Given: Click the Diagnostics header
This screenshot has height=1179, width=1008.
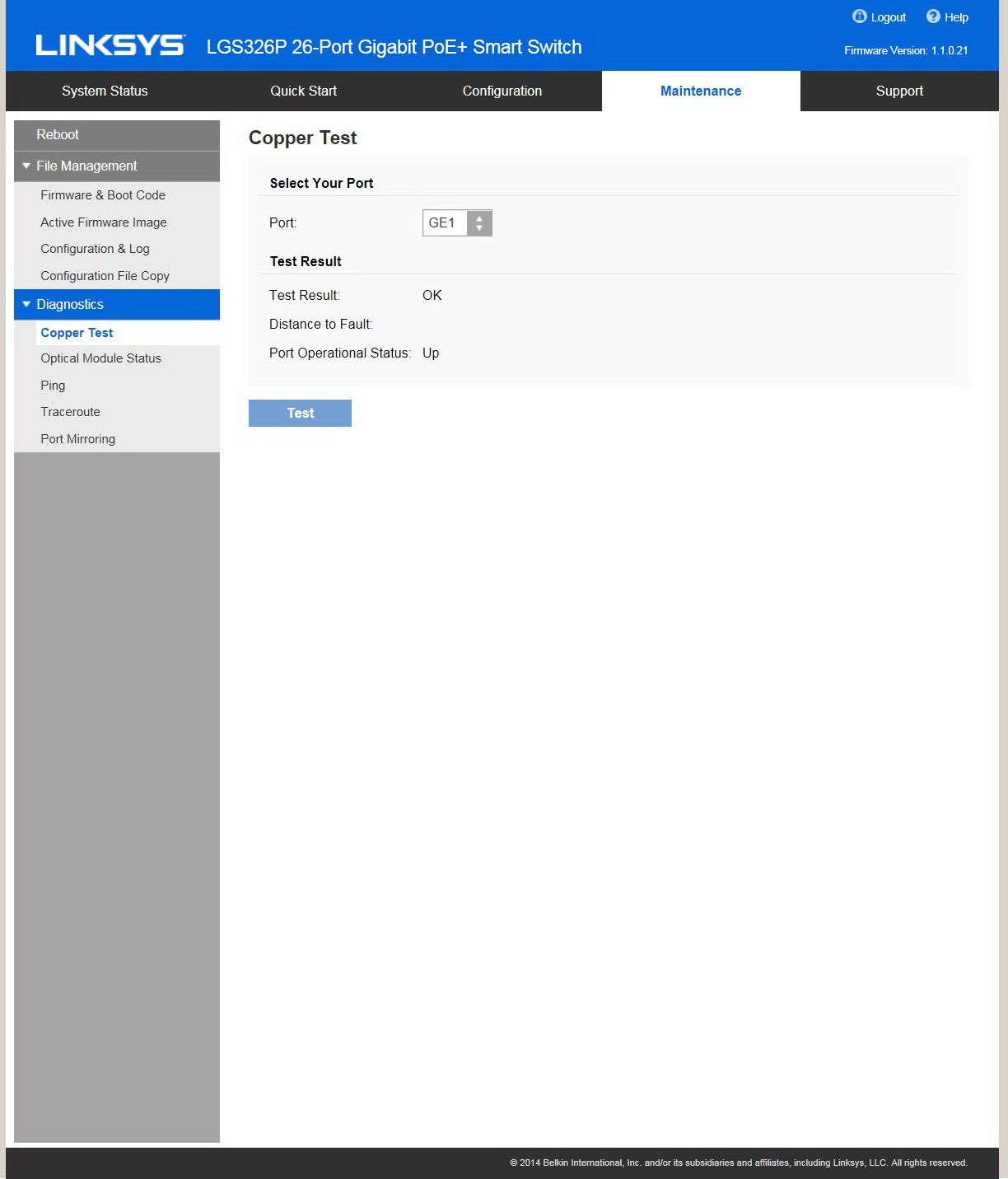Looking at the screenshot, I should 117,304.
